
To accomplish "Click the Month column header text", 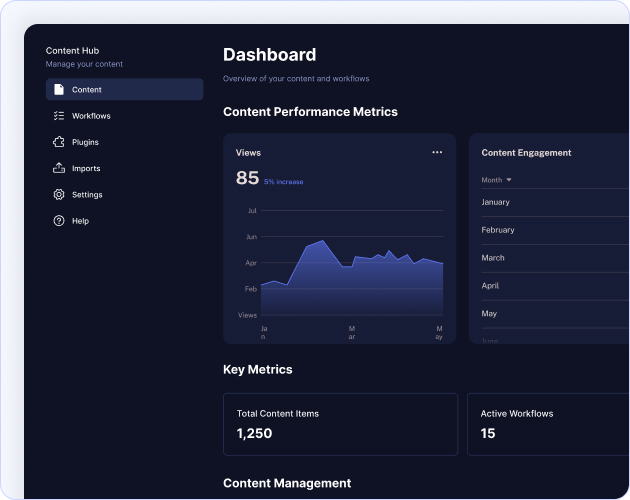I will click(491, 180).
